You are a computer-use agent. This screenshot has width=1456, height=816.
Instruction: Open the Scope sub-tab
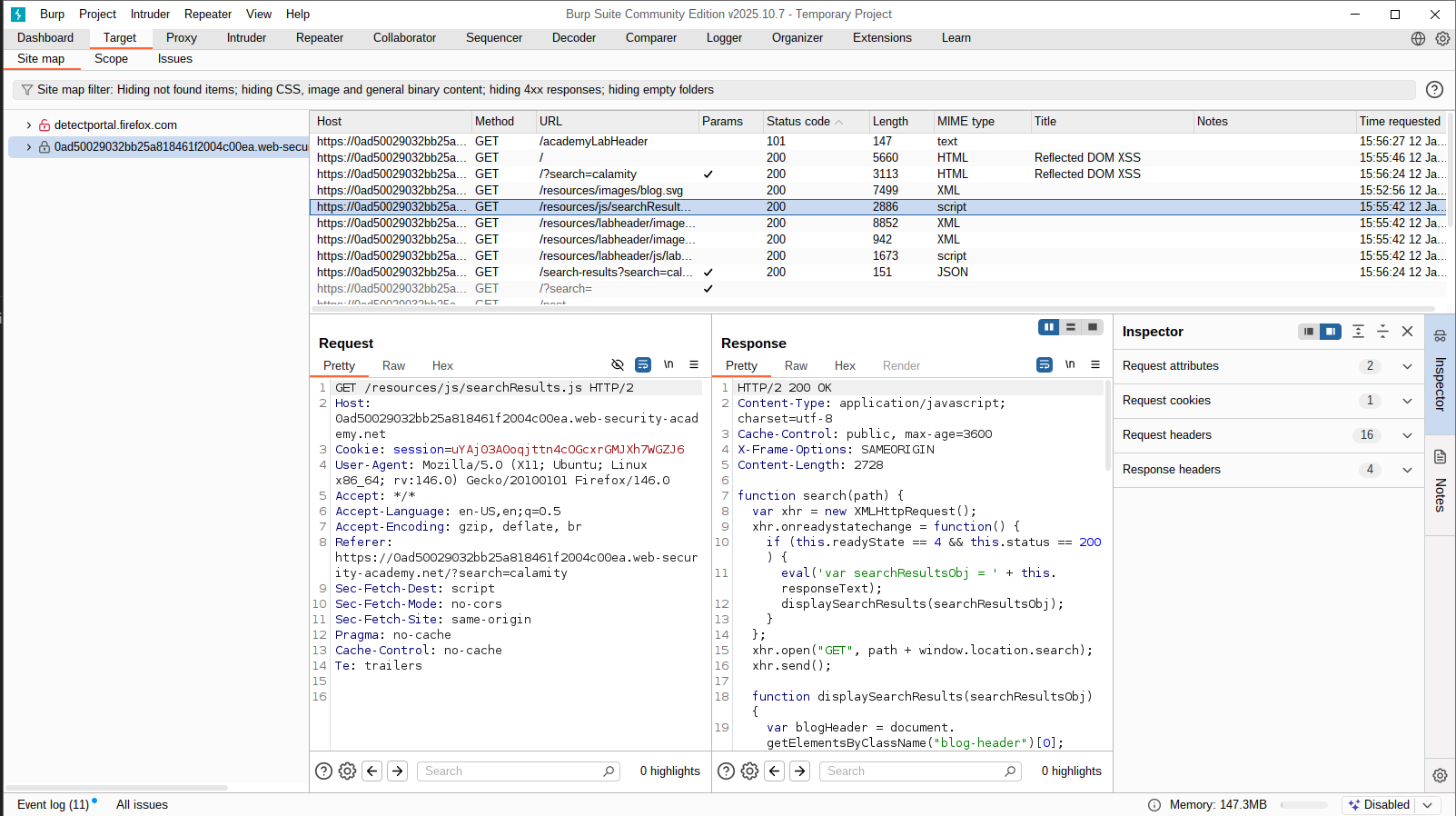[x=111, y=59]
